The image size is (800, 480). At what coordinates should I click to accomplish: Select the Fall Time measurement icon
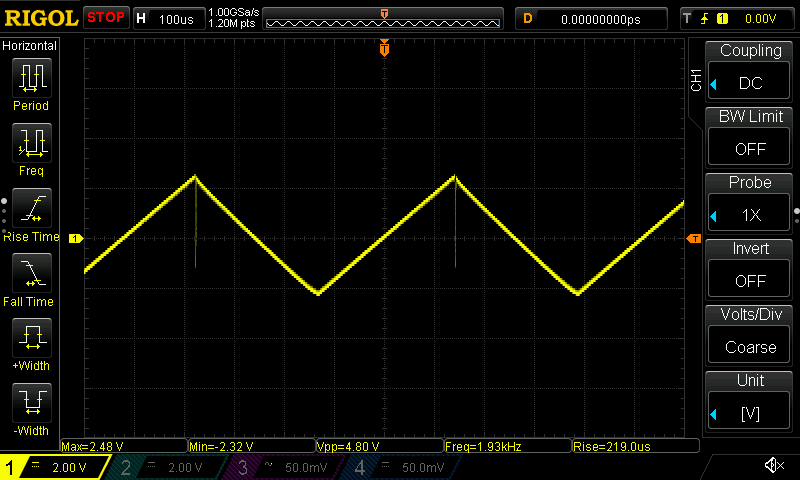(x=32, y=273)
